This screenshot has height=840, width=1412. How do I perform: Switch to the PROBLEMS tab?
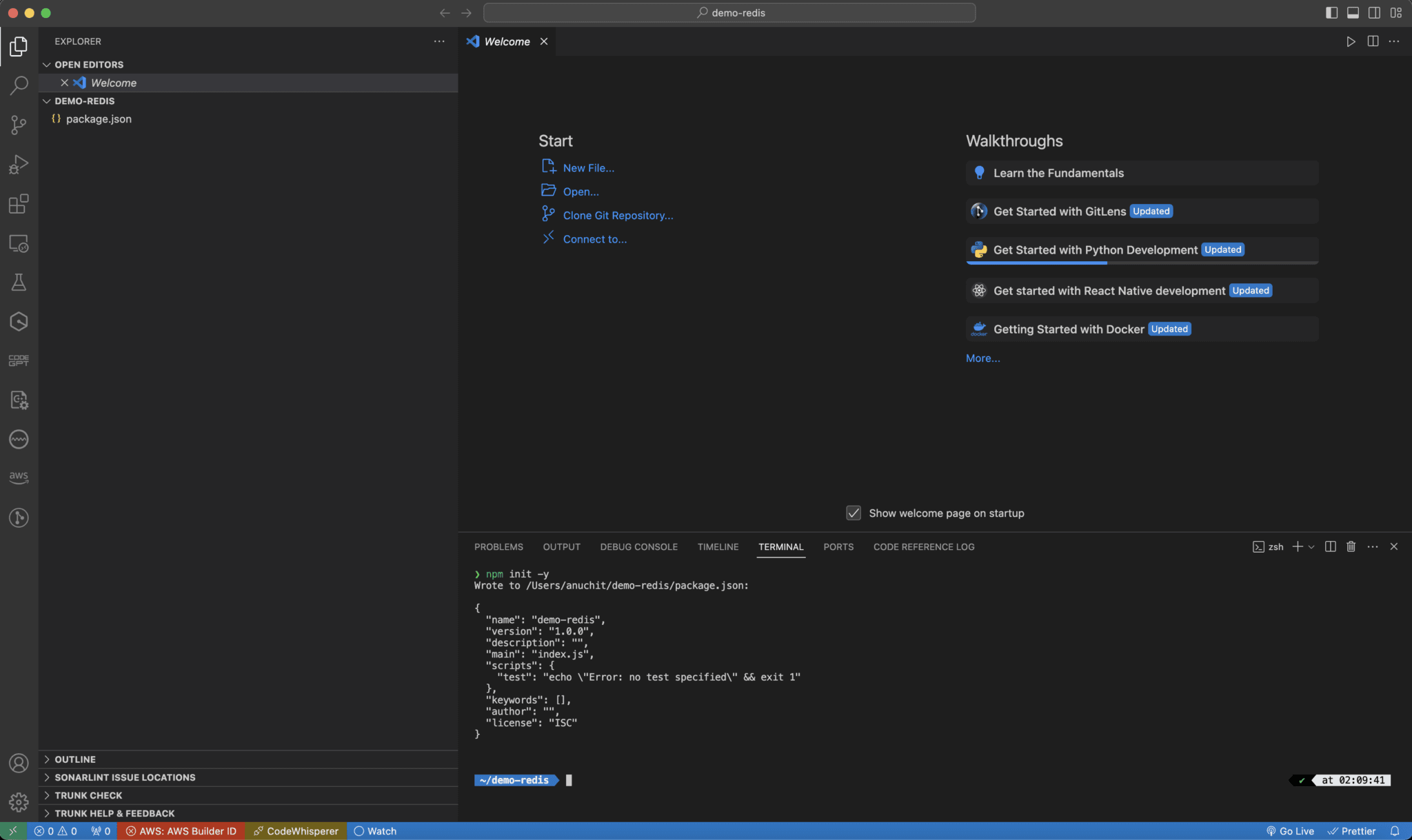pyautogui.click(x=498, y=546)
